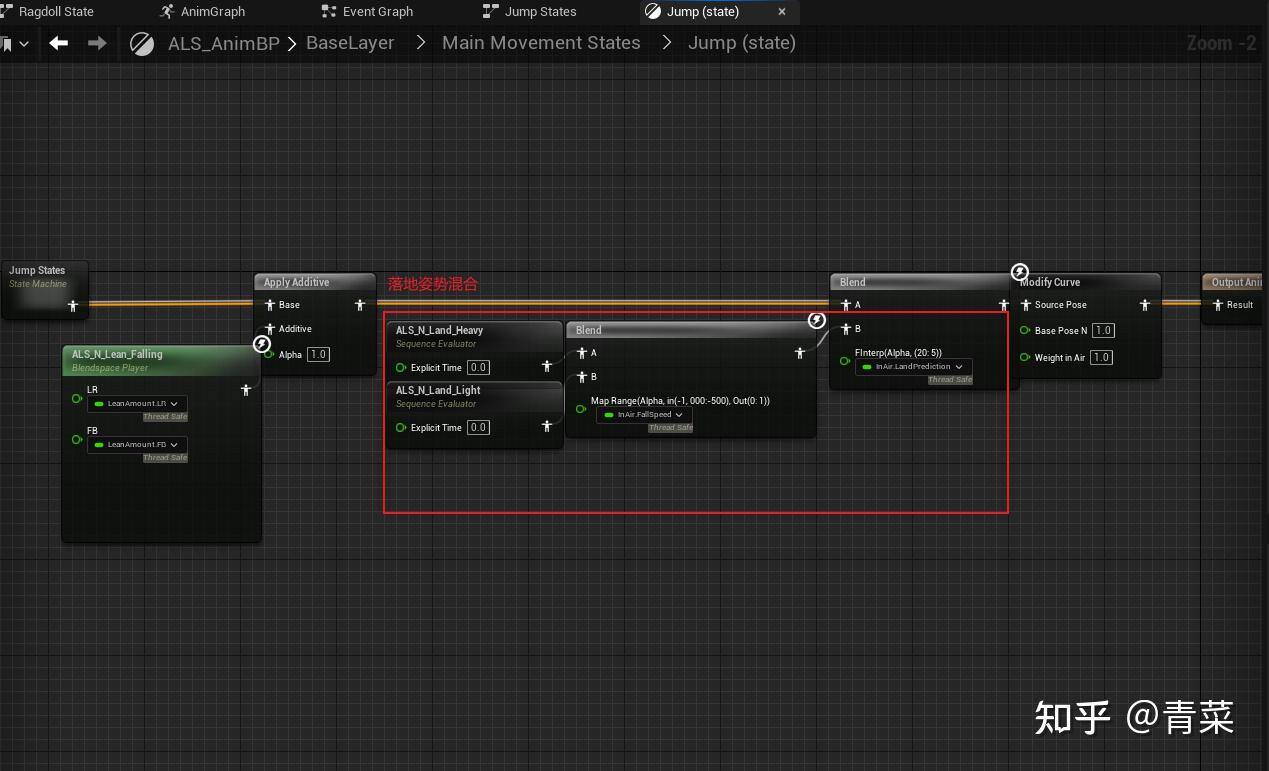Image resolution: width=1269 pixels, height=771 pixels.
Task: Select the Apply Additive node title
Action: pos(296,282)
